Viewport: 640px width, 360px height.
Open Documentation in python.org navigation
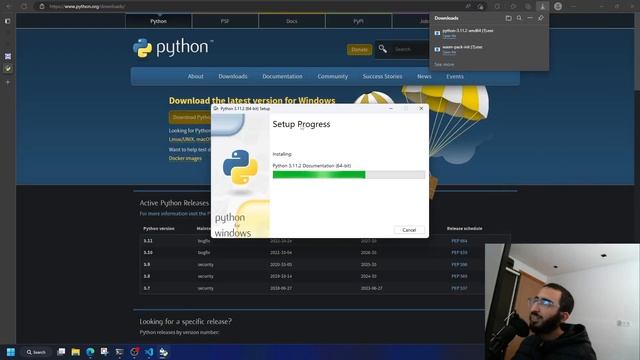pos(282,76)
